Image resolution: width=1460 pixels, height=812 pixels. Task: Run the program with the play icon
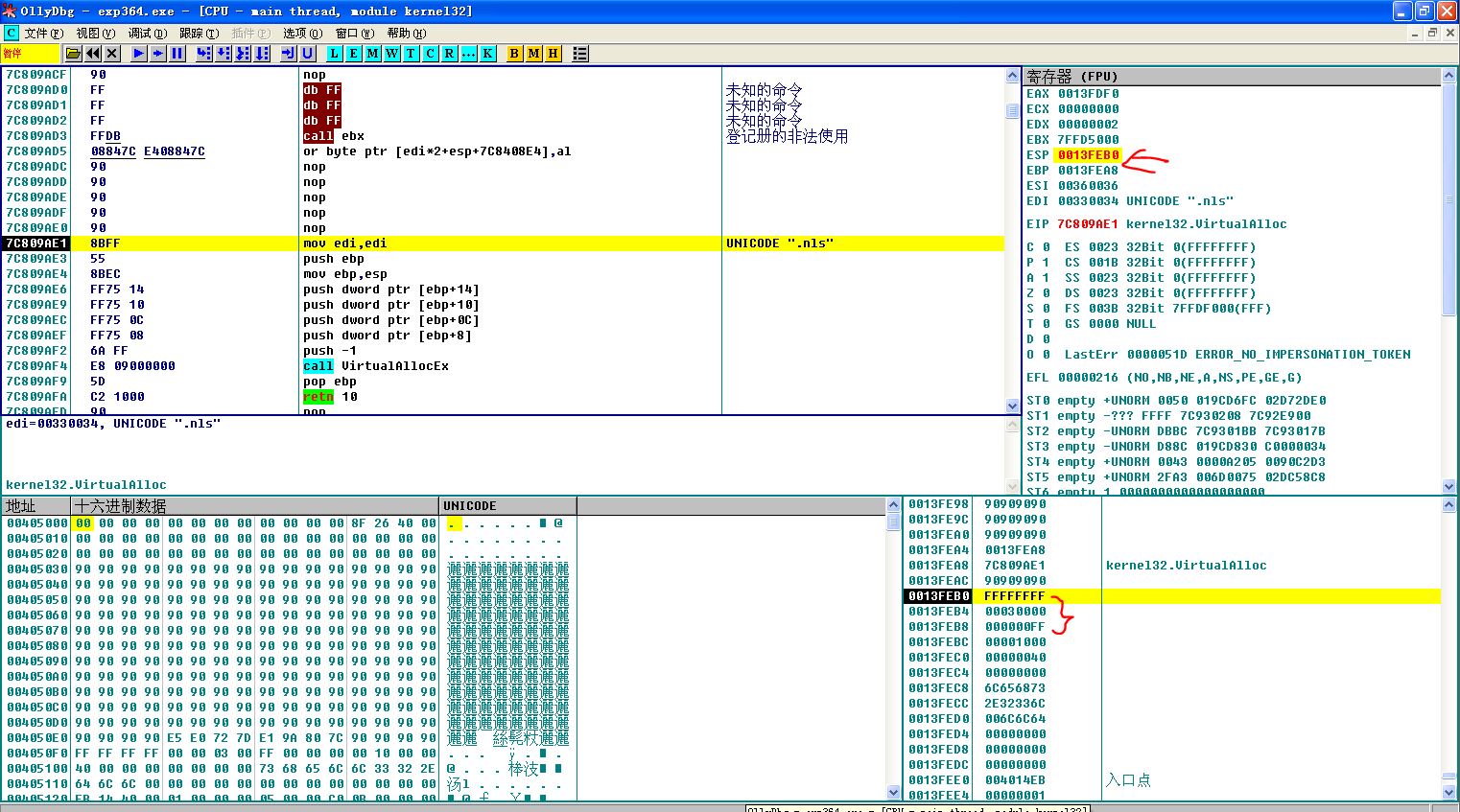pyautogui.click(x=139, y=54)
